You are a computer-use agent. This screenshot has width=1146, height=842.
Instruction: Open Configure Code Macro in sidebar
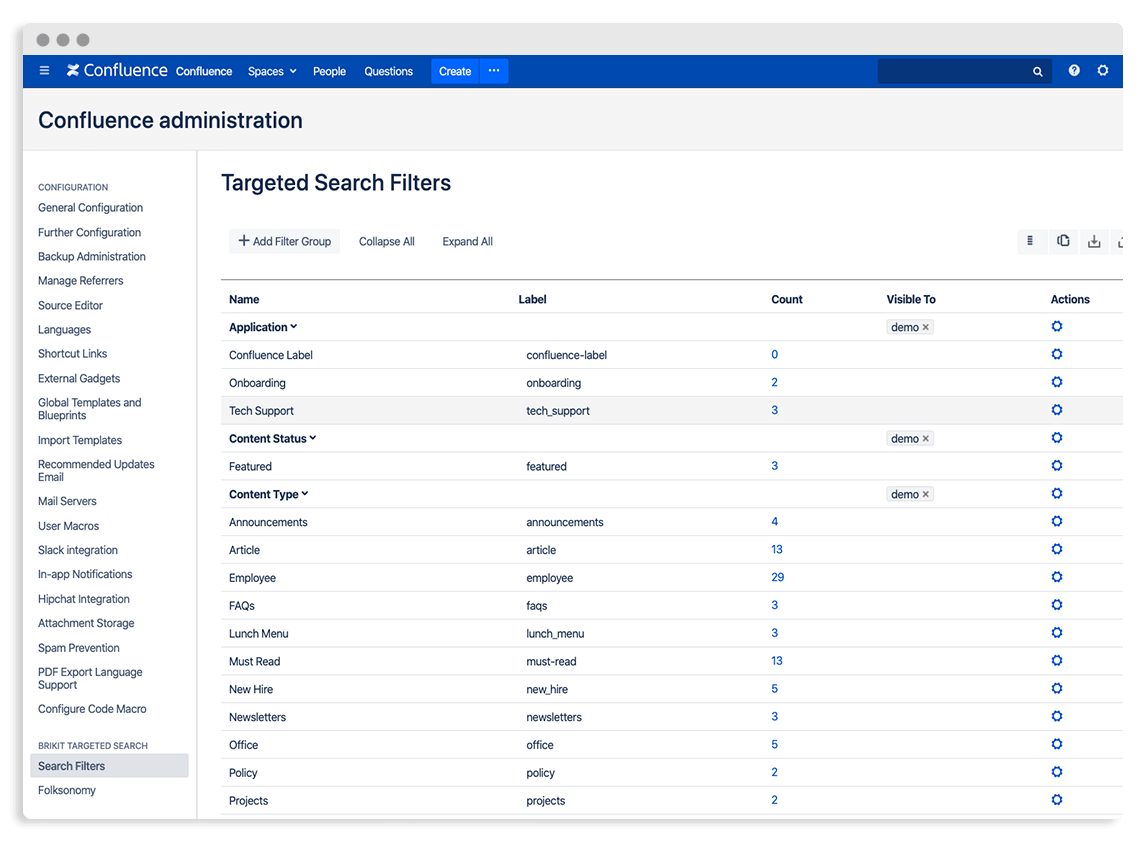pyautogui.click(x=92, y=709)
